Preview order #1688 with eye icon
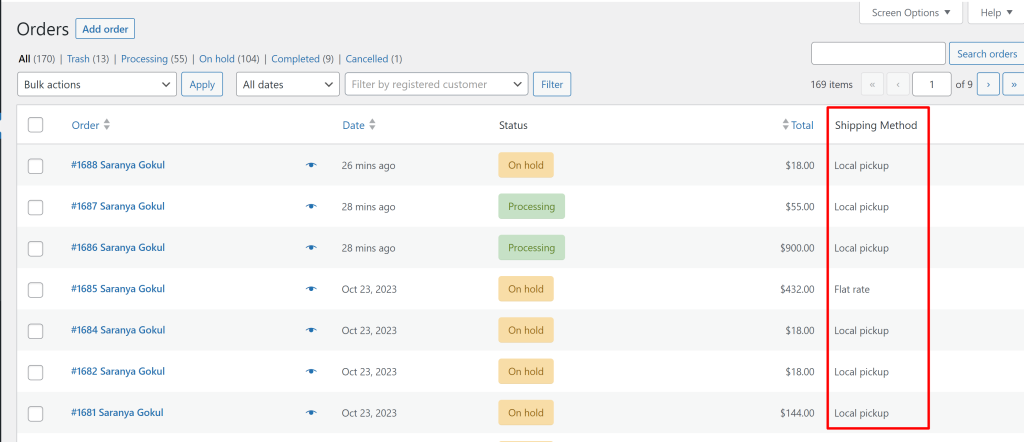This screenshot has width=1024, height=442. tap(311, 165)
